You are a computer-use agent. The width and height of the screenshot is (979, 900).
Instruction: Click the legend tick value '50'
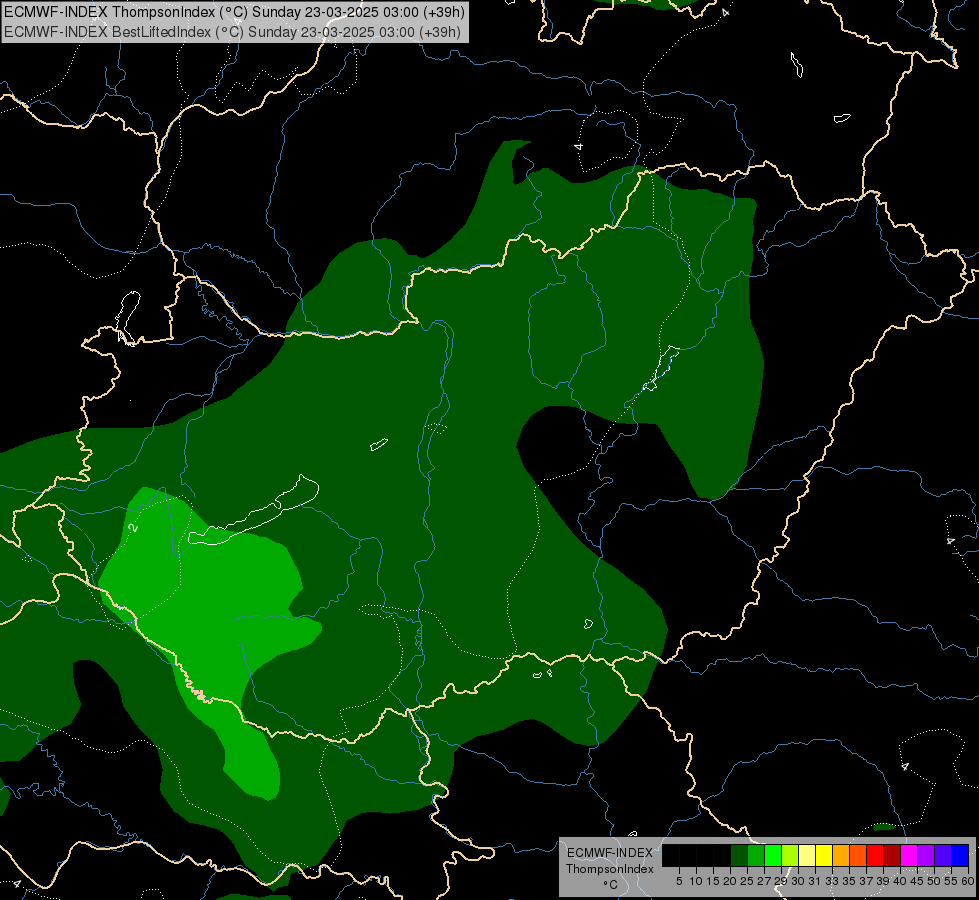tap(934, 881)
